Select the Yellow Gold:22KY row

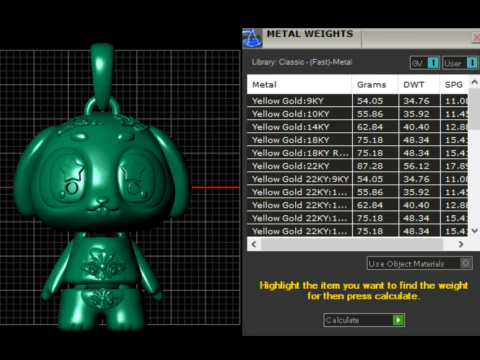(x=357, y=166)
